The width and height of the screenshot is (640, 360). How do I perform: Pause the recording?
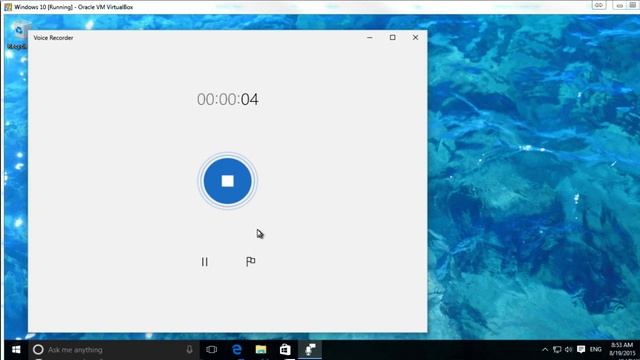[204, 262]
